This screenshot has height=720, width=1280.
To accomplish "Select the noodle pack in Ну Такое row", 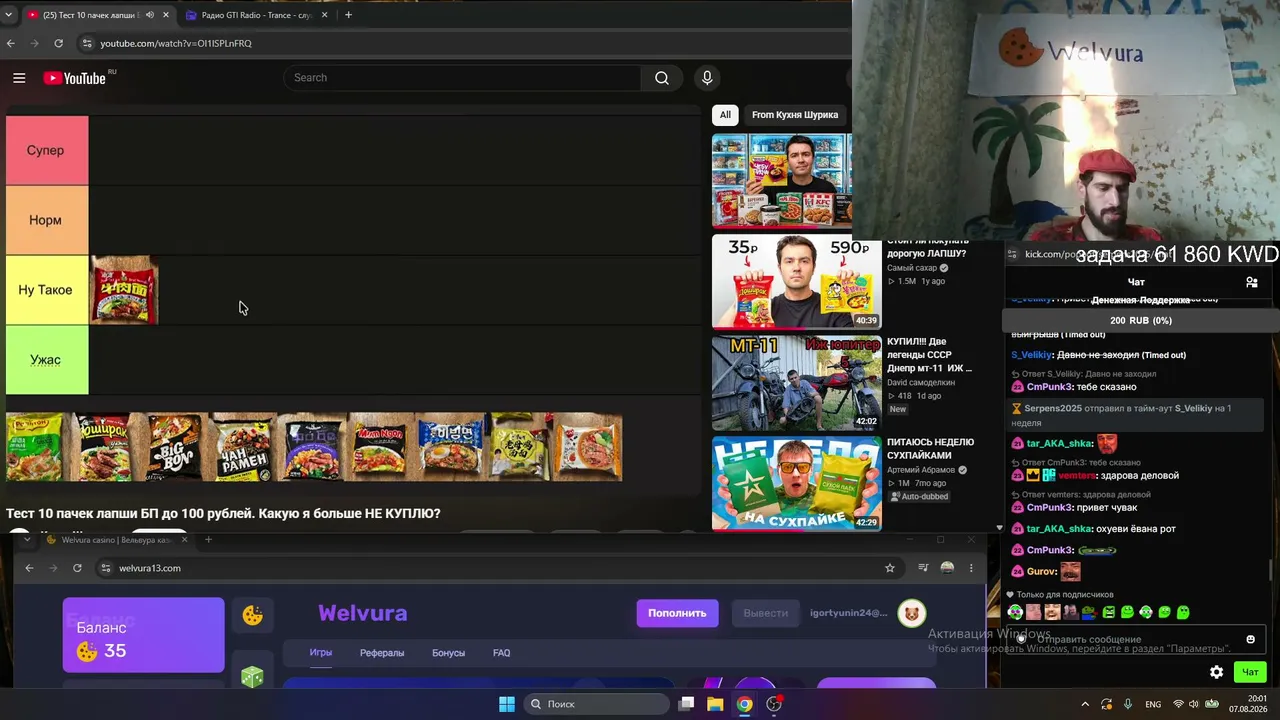I will (x=125, y=290).
